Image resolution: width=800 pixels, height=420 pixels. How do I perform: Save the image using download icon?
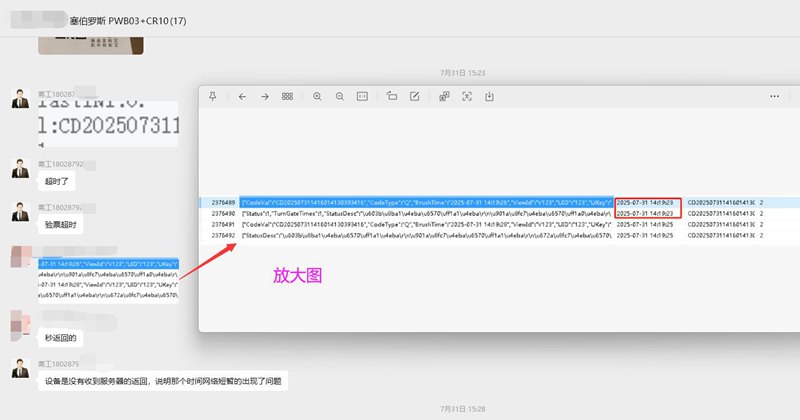(x=490, y=97)
